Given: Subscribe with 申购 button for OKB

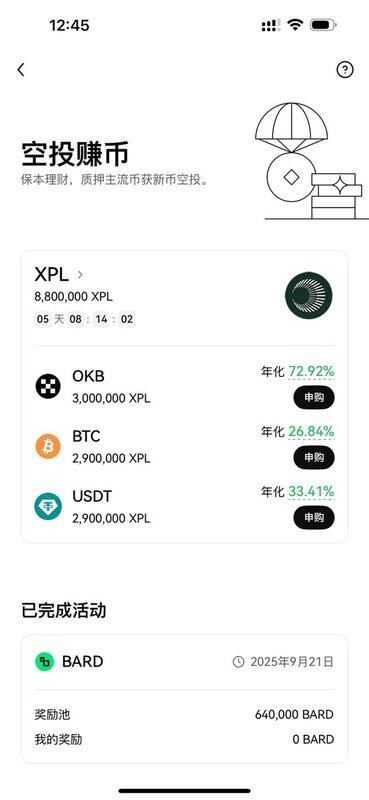Looking at the screenshot, I should click(x=314, y=397).
